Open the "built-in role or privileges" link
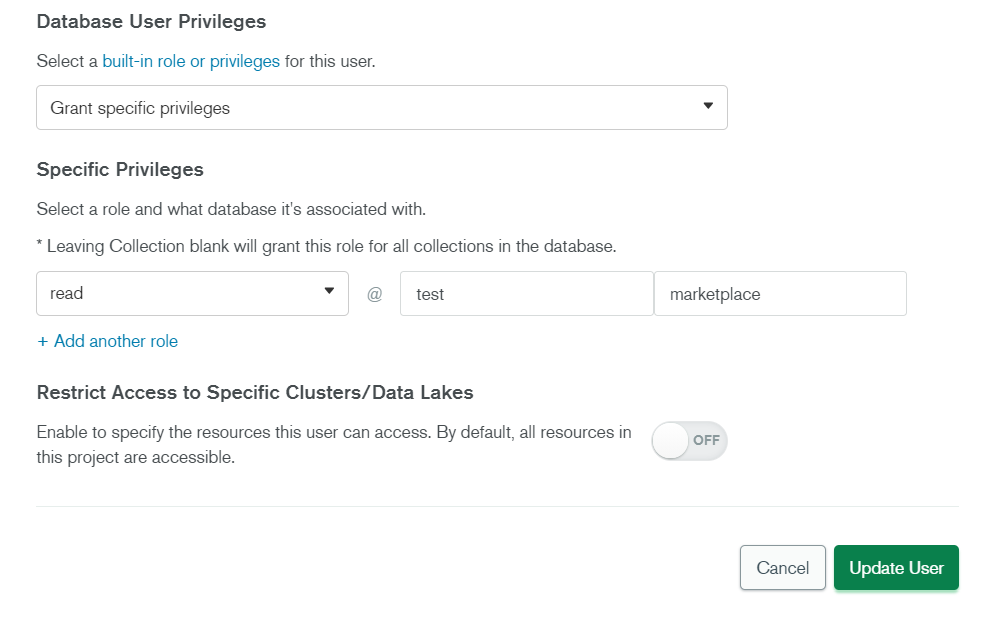Screen dimensions: 990x624 (191, 62)
